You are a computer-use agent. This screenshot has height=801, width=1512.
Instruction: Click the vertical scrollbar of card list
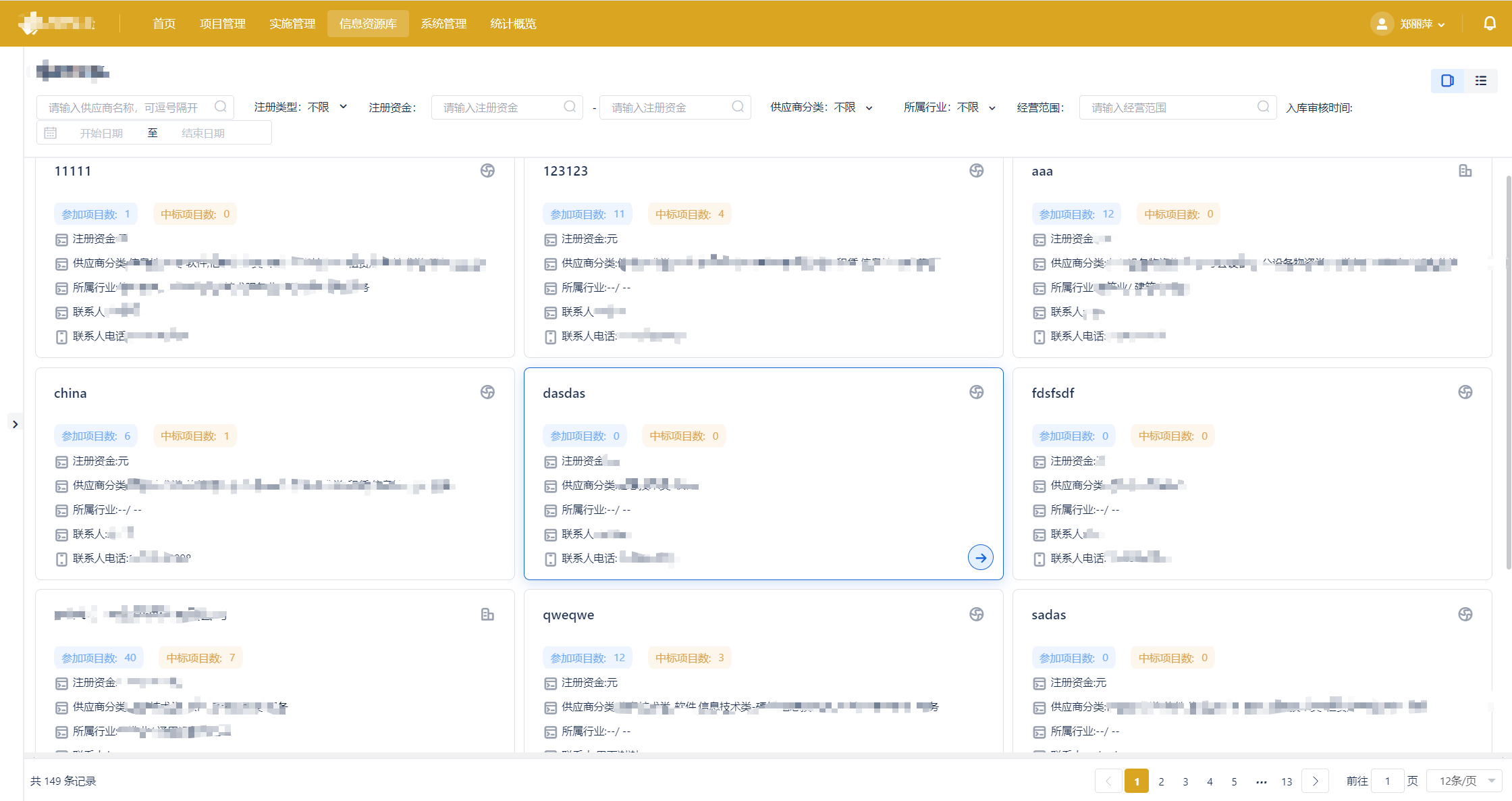pyautogui.click(x=1509, y=371)
